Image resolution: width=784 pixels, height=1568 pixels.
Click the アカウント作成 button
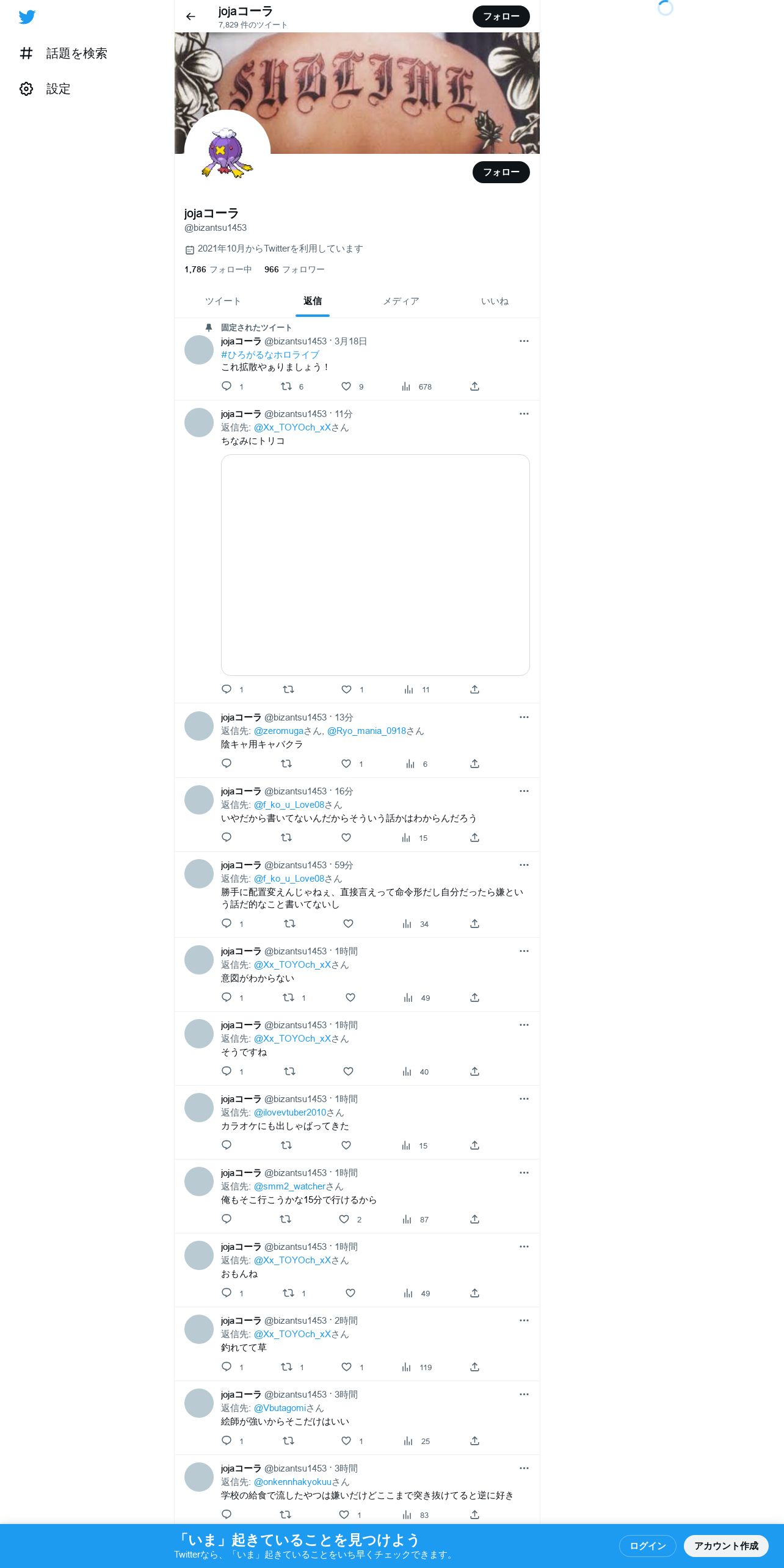click(726, 1545)
